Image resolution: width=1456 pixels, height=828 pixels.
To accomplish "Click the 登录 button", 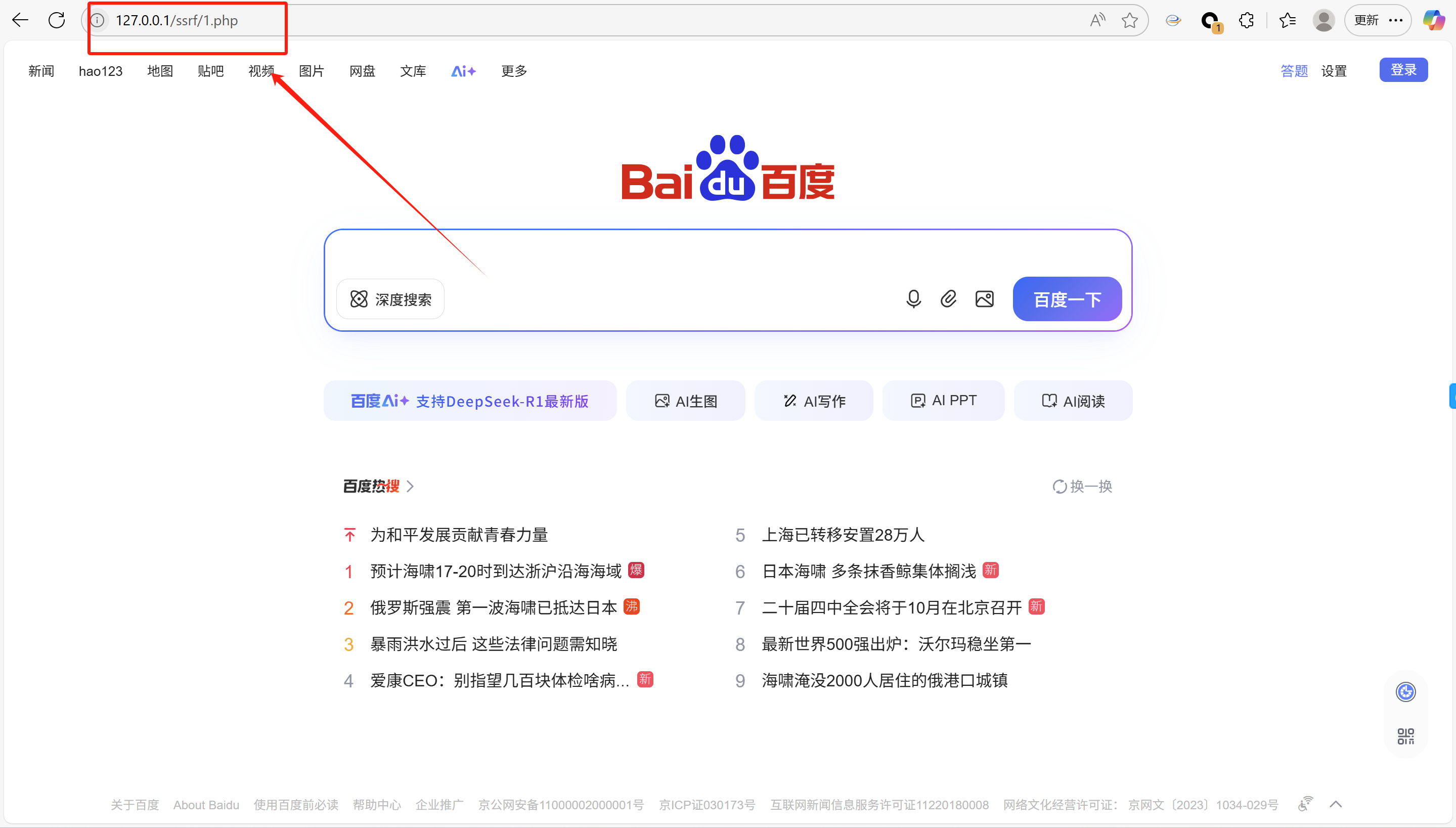I will coord(1404,70).
